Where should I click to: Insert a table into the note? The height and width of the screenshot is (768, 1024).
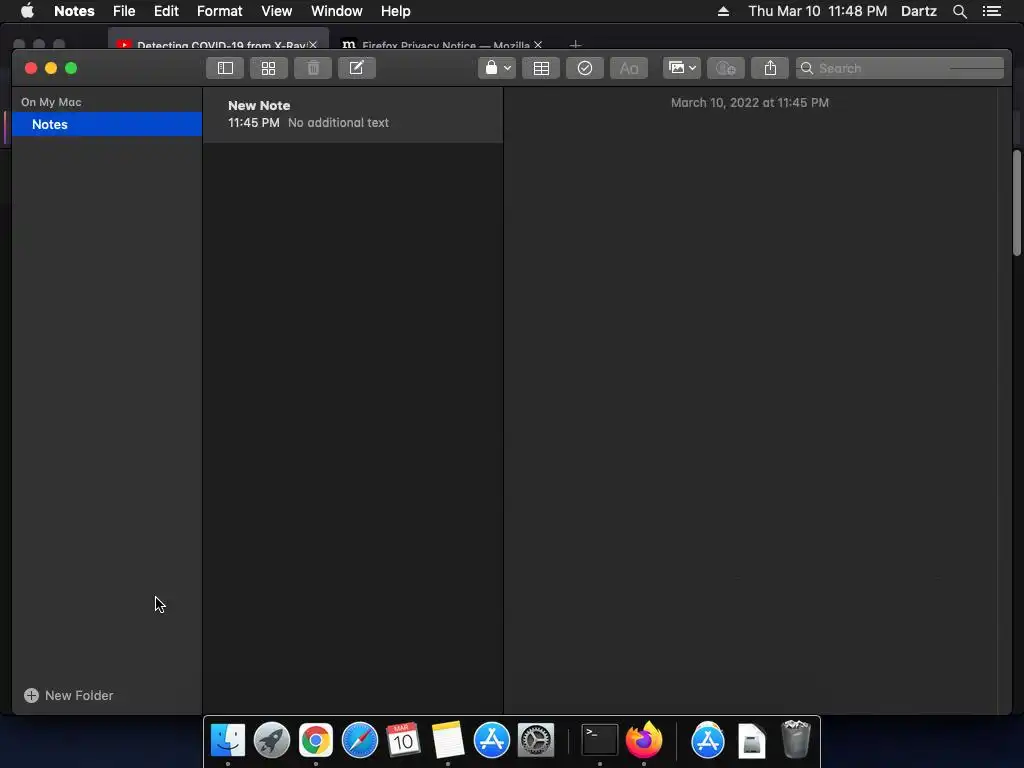(541, 68)
